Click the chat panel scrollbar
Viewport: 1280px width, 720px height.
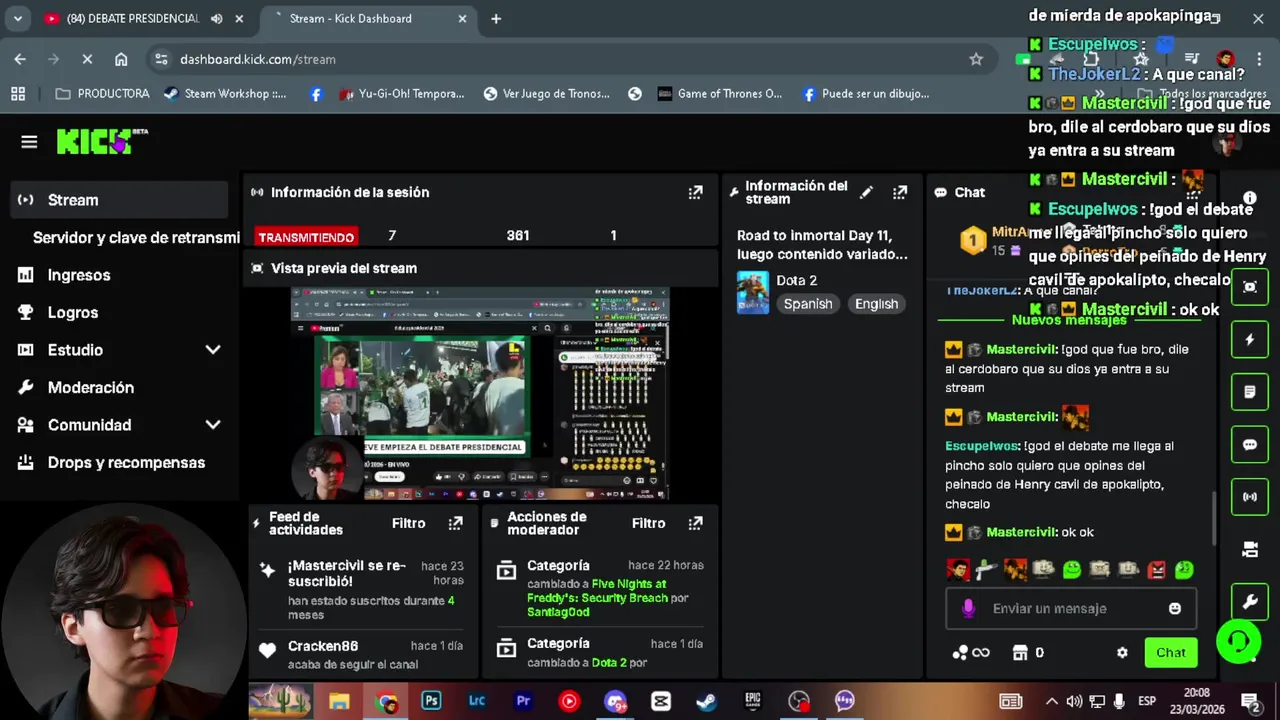(1216, 520)
